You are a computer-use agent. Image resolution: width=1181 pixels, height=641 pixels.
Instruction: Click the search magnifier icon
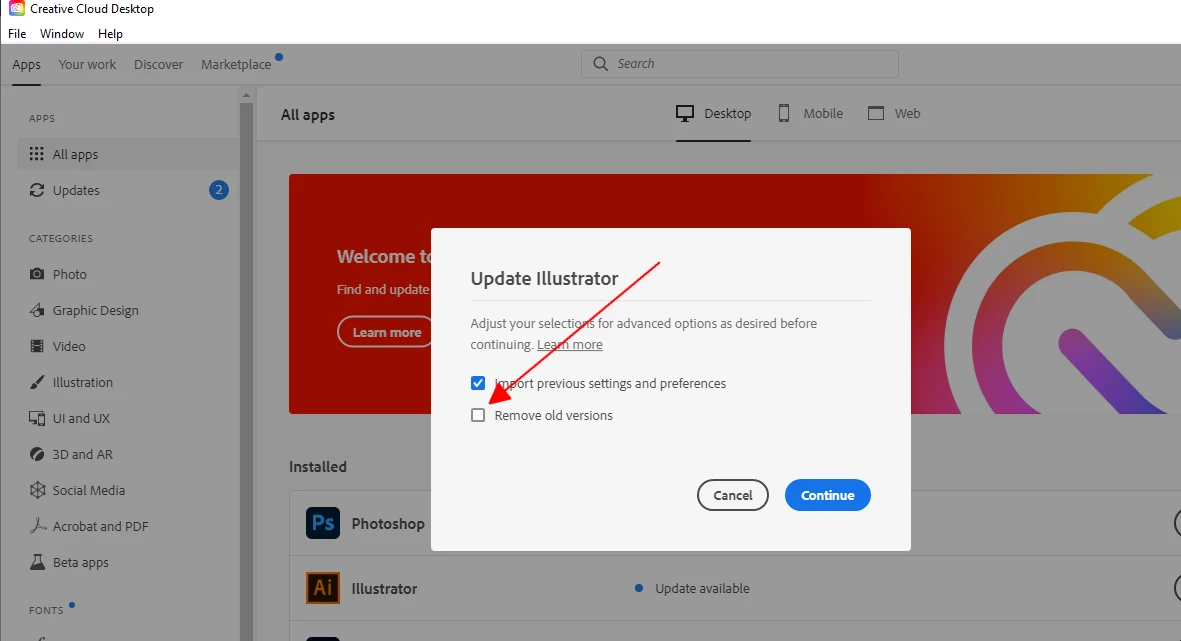pyautogui.click(x=600, y=63)
